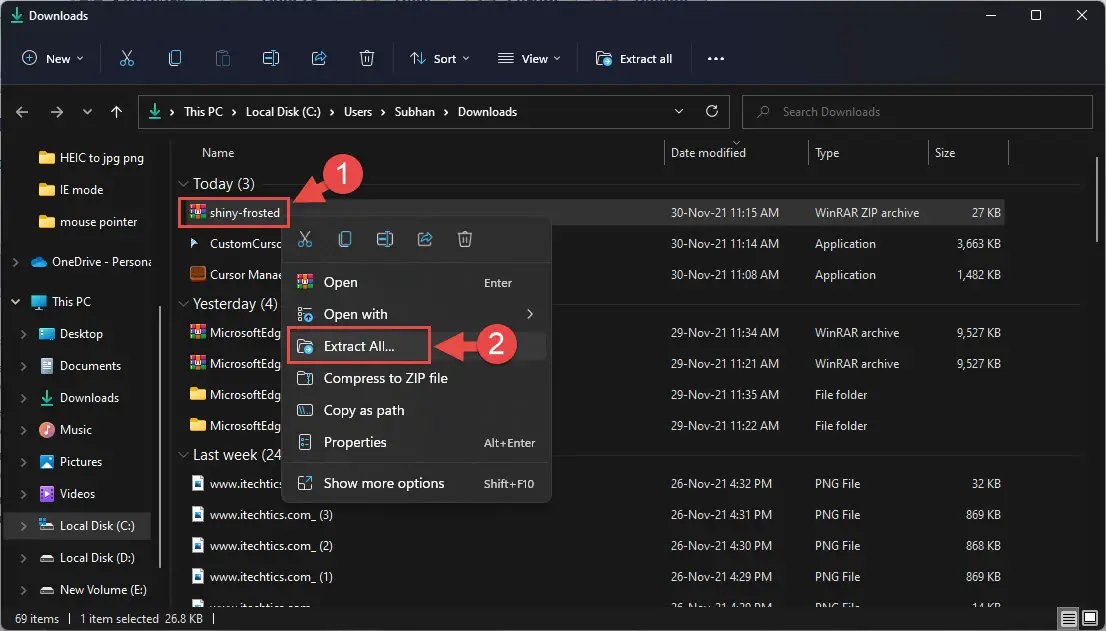Click the Music folder icon in sidebar

click(x=47, y=430)
